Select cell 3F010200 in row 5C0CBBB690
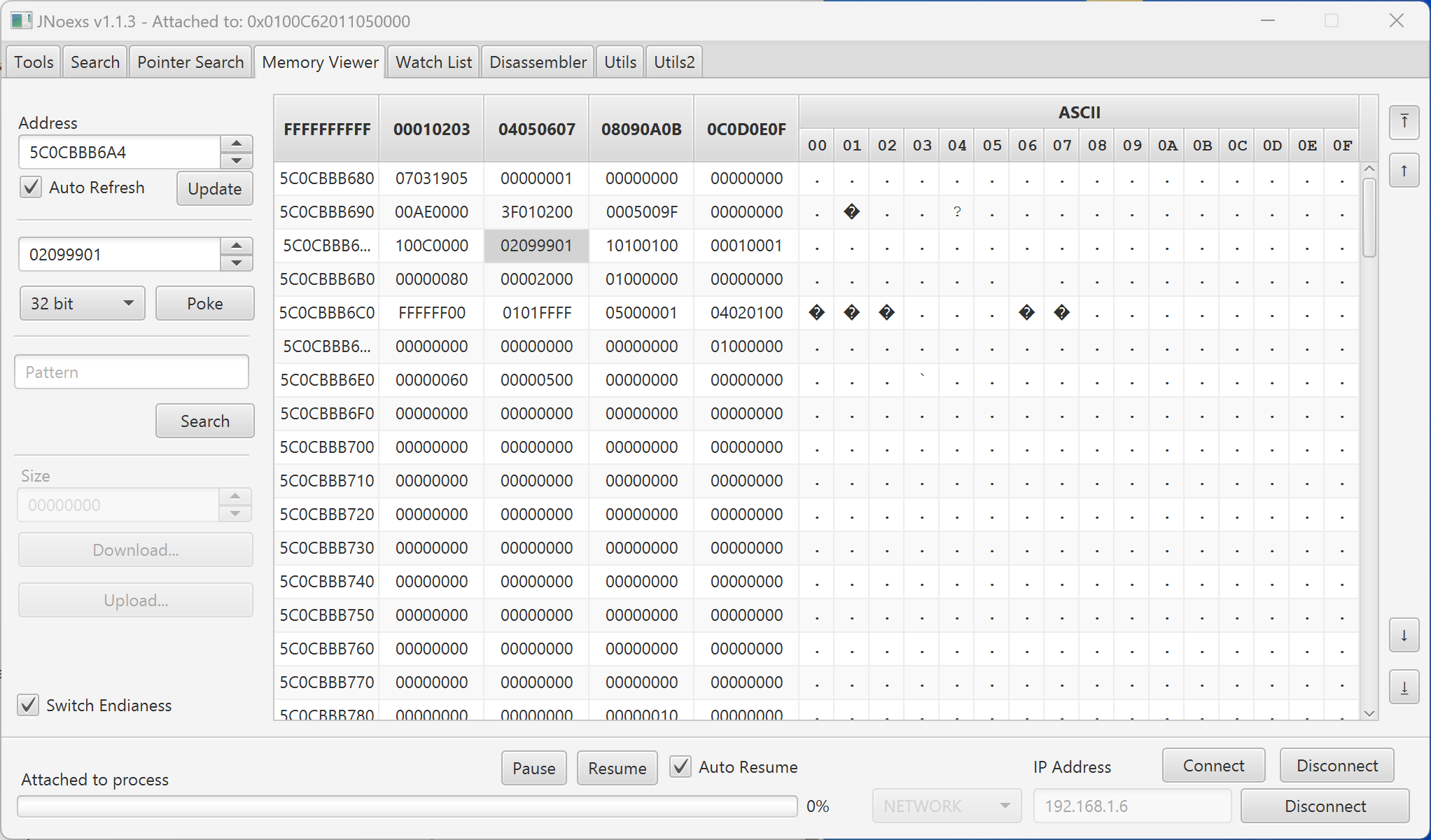 coord(536,212)
